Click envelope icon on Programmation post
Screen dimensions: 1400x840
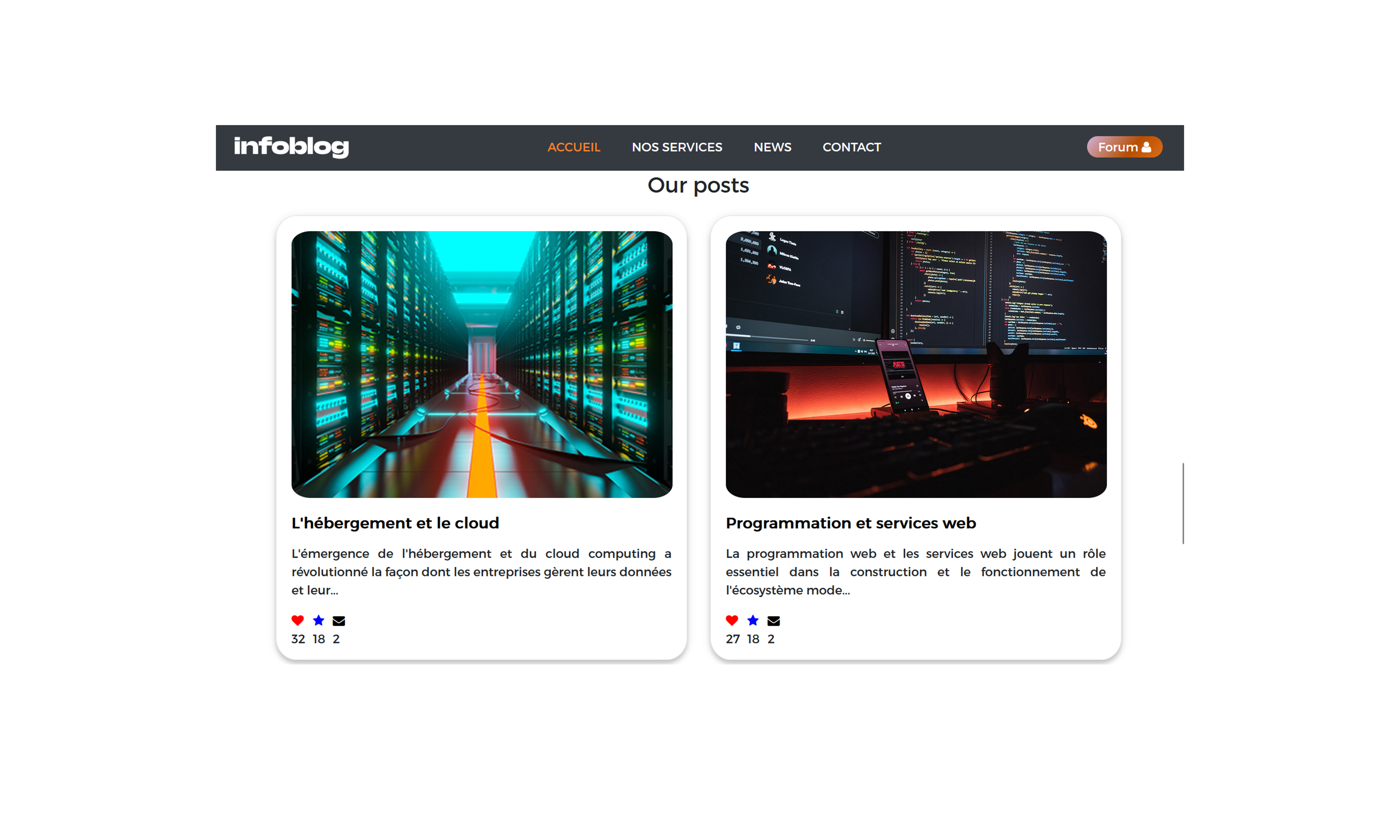tap(773, 621)
